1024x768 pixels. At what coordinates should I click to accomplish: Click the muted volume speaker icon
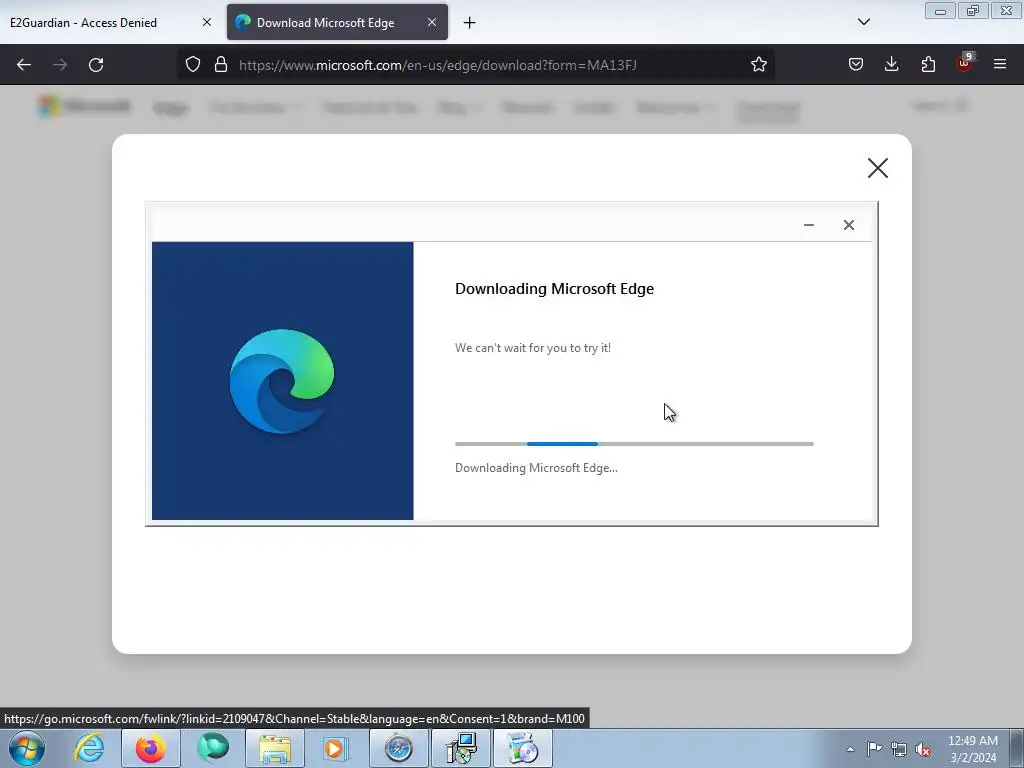(x=923, y=749)
